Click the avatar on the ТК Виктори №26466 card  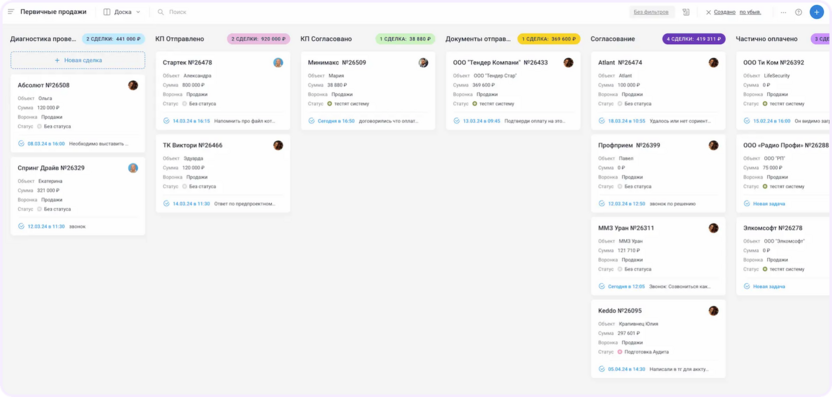pyautogui.click(x=278, y=145)
